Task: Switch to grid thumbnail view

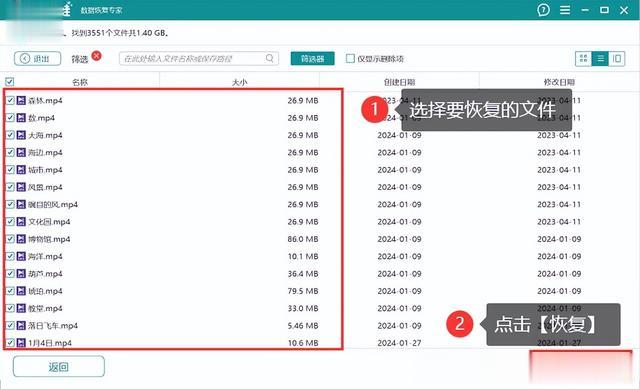Action: point(583,59)
